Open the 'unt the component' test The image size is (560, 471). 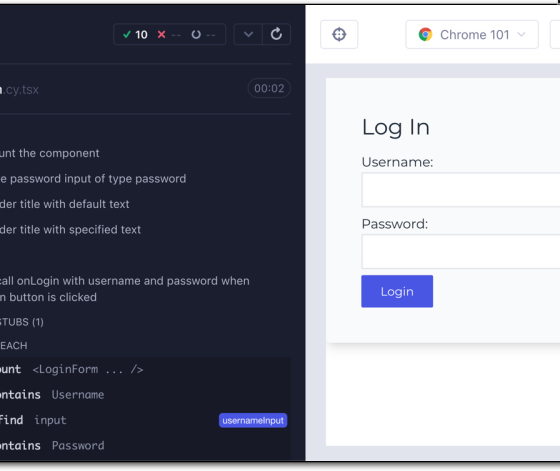point(50,153)
